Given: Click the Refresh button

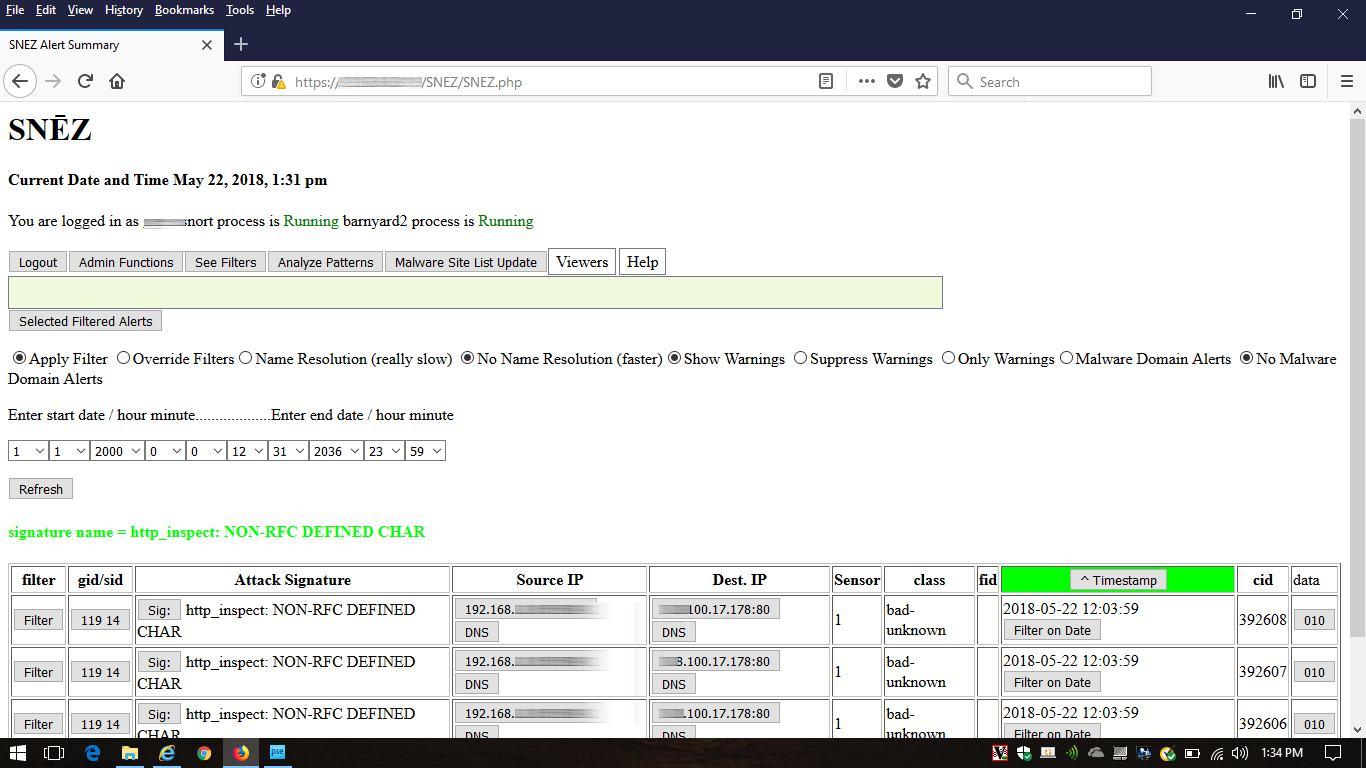Looking at the screenshot, I should pos(40,488).
